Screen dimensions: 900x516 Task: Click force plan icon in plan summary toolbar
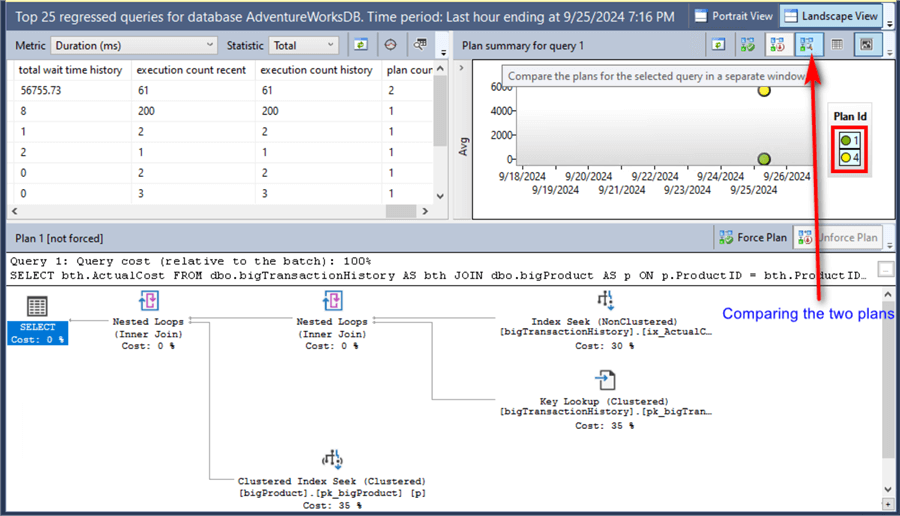(747, 45)
